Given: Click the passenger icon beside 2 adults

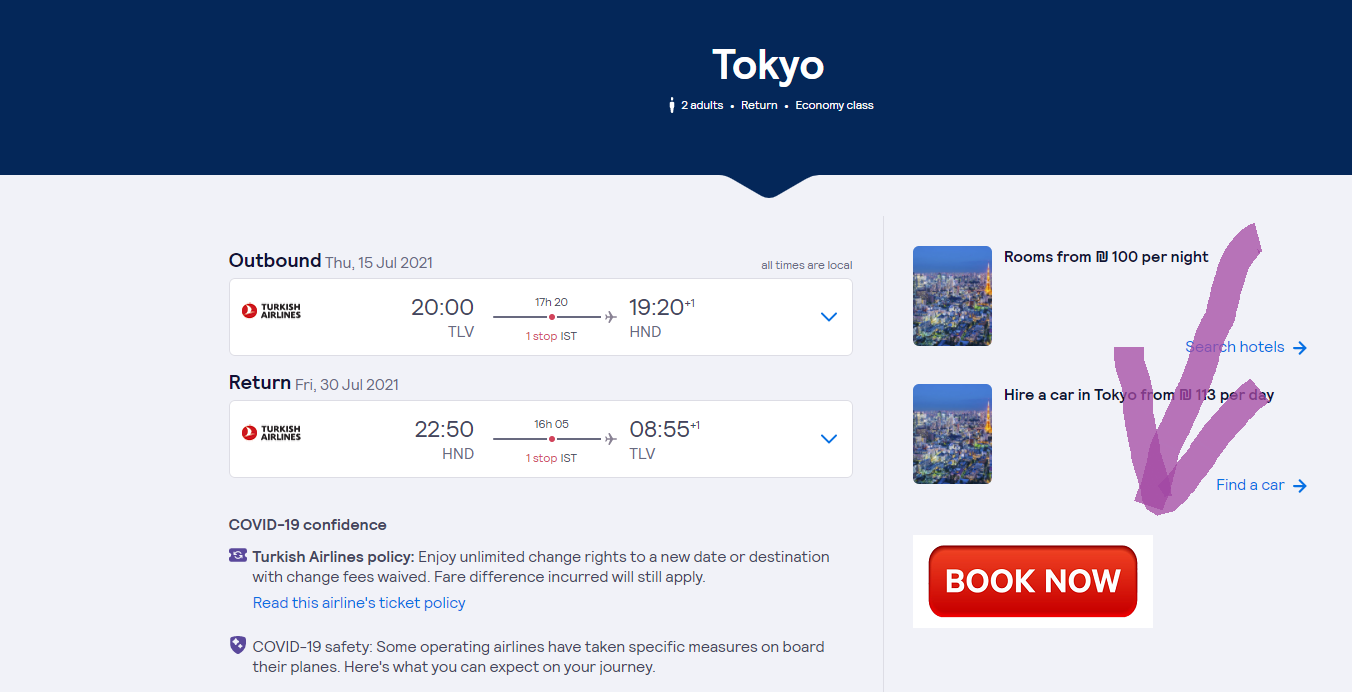Looking at the screenshot, I should 672,105.
